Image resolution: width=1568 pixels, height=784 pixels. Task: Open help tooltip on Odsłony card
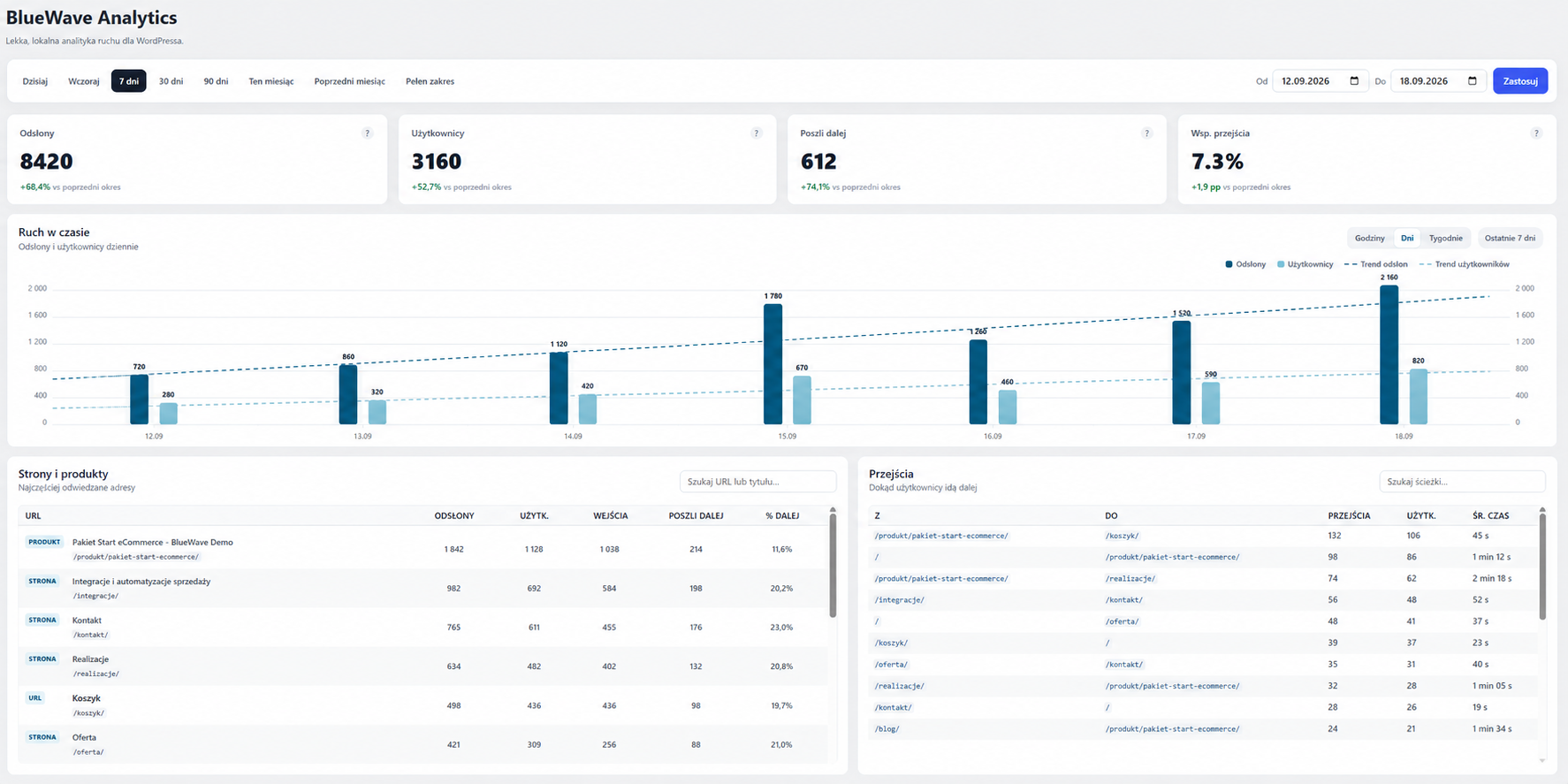367,133
